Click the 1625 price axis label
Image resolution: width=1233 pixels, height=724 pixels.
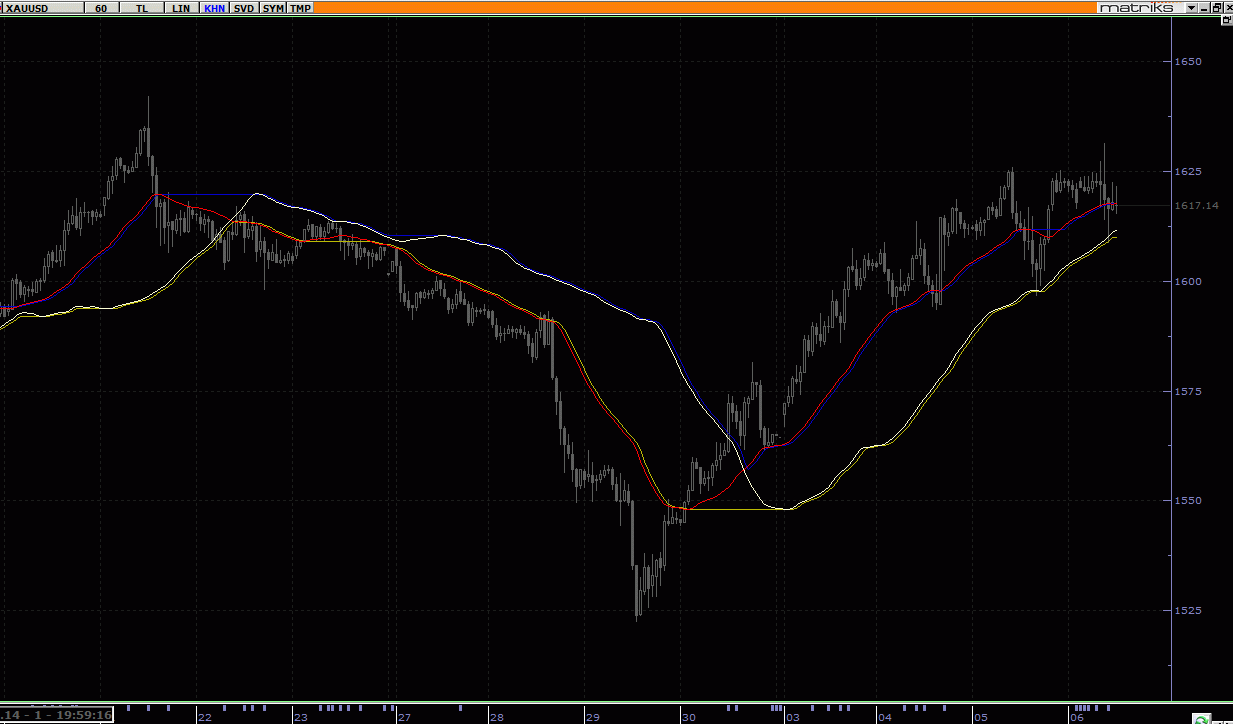pos(1187,172)
